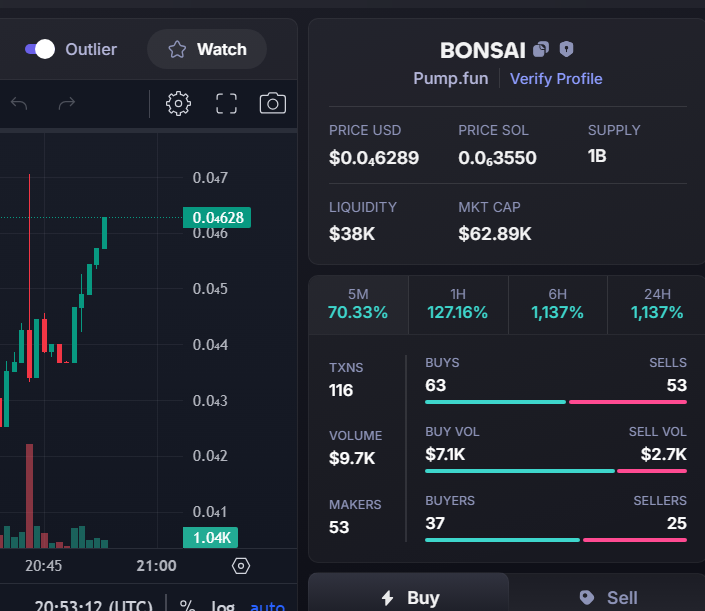This screenshot has height=611, width=705.
Task: Enter fullscreen chart mode
Action: click(x=226, y=104)
